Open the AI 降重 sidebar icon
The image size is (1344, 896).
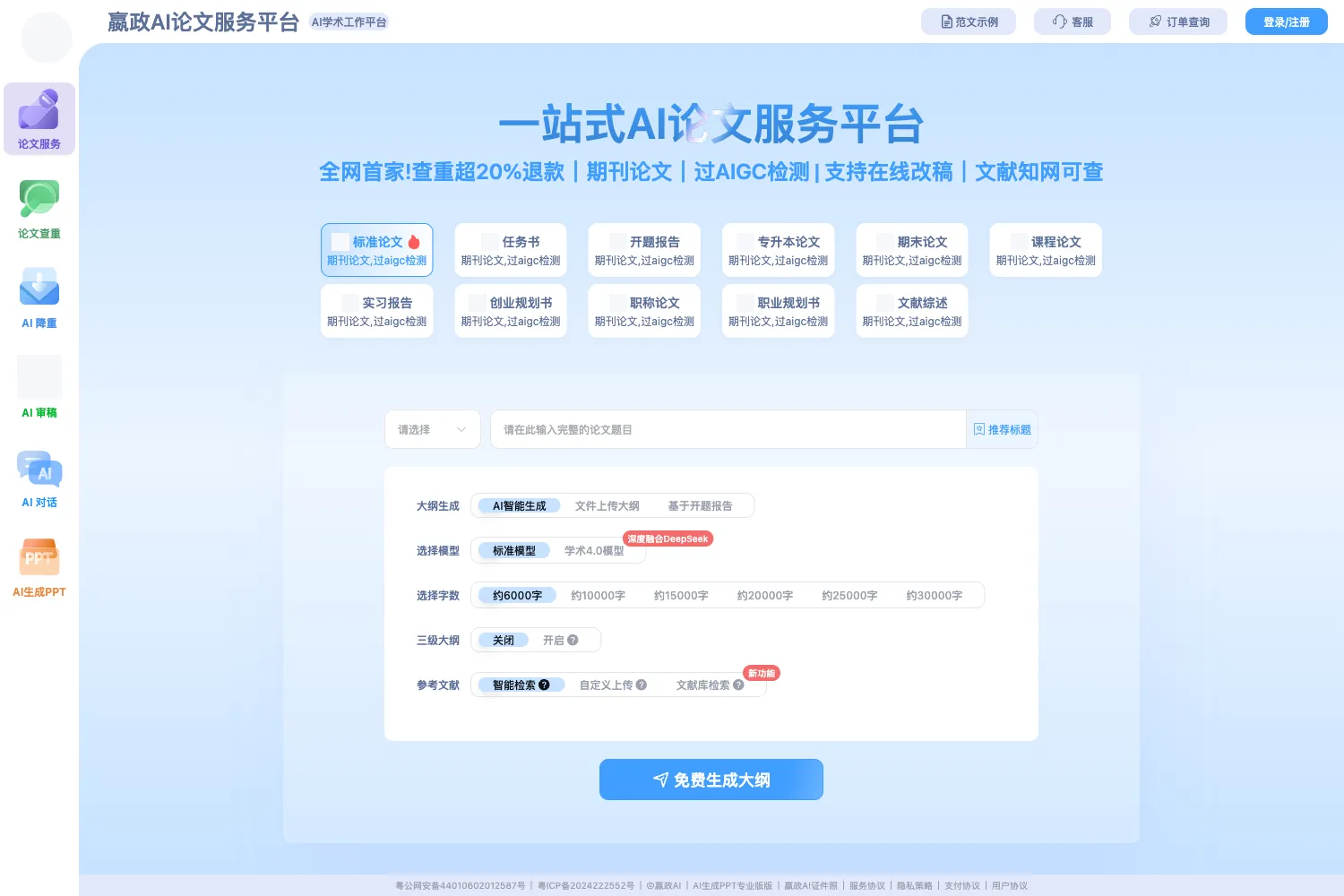(39, 288)
